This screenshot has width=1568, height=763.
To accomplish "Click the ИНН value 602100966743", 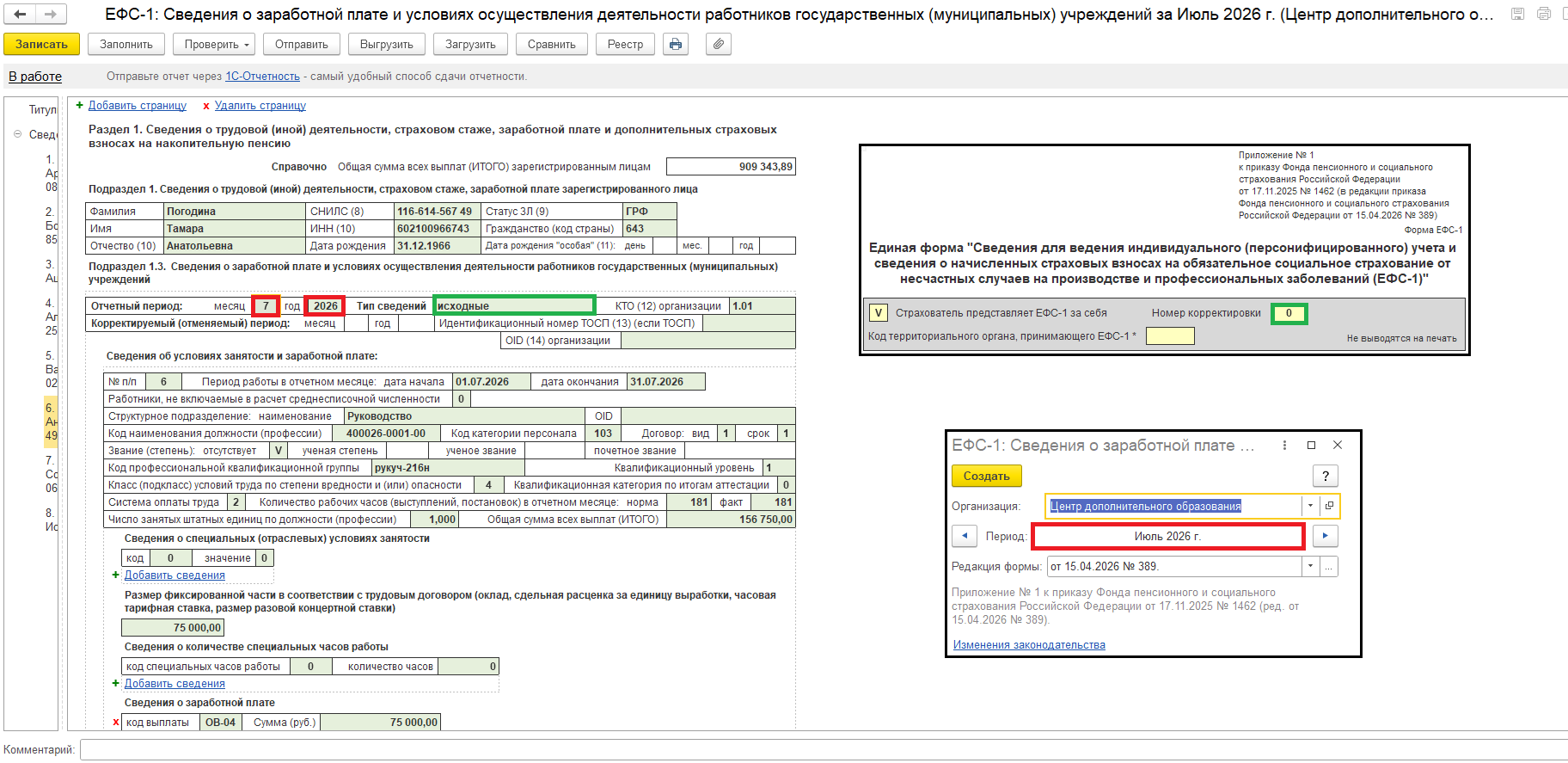I will click(x=438, y=229).
